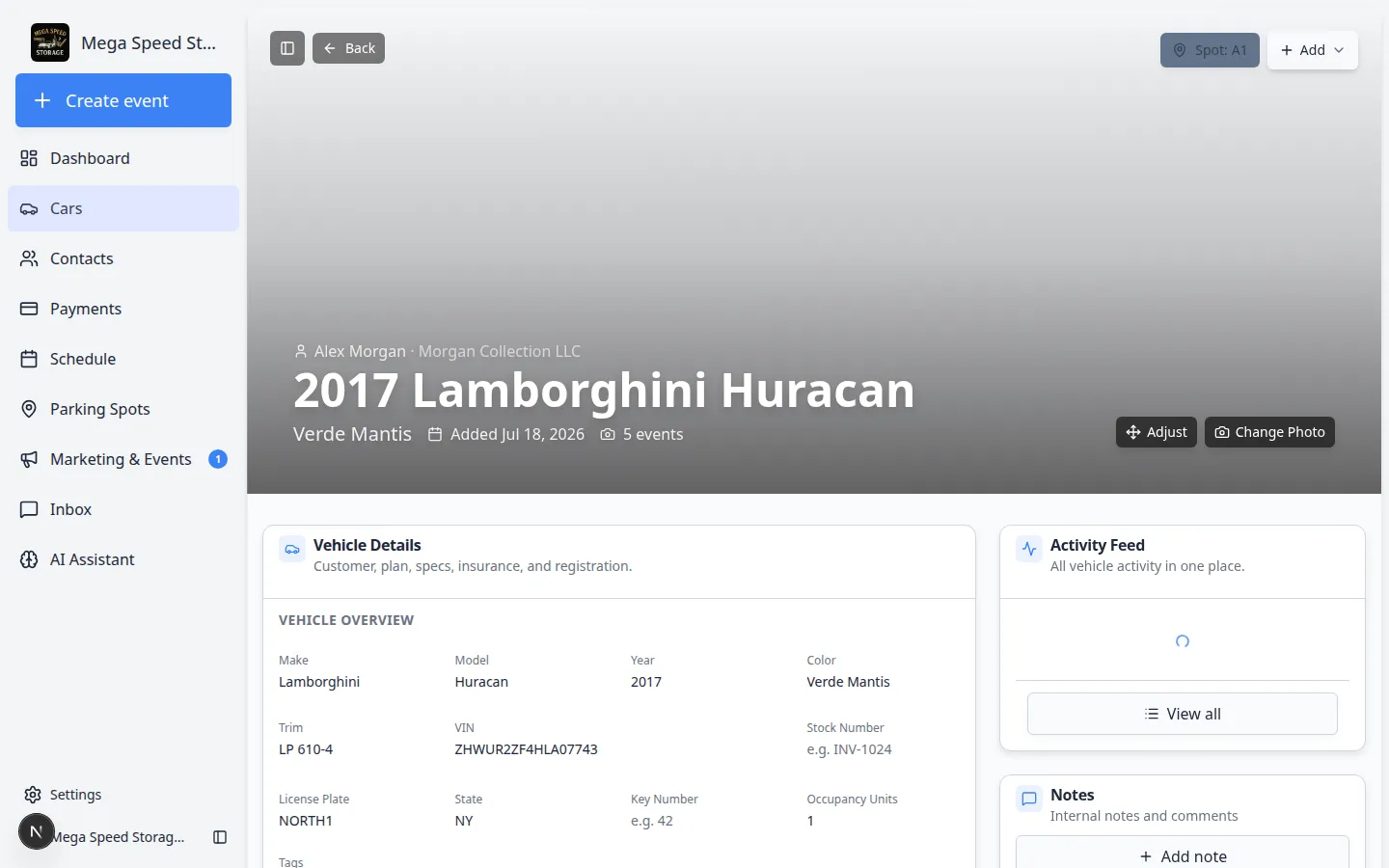Open the Cars section

click(123, 208)
